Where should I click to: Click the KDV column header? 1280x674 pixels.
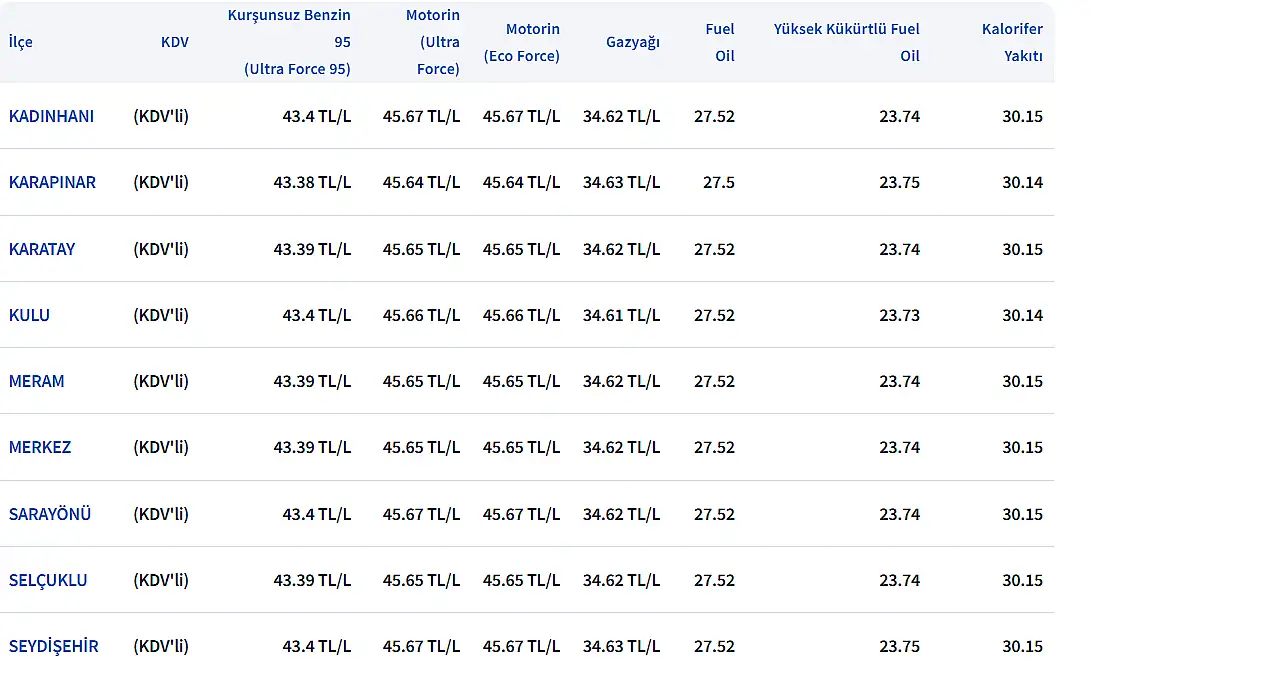pyautogui.click(x=174, y=42)
